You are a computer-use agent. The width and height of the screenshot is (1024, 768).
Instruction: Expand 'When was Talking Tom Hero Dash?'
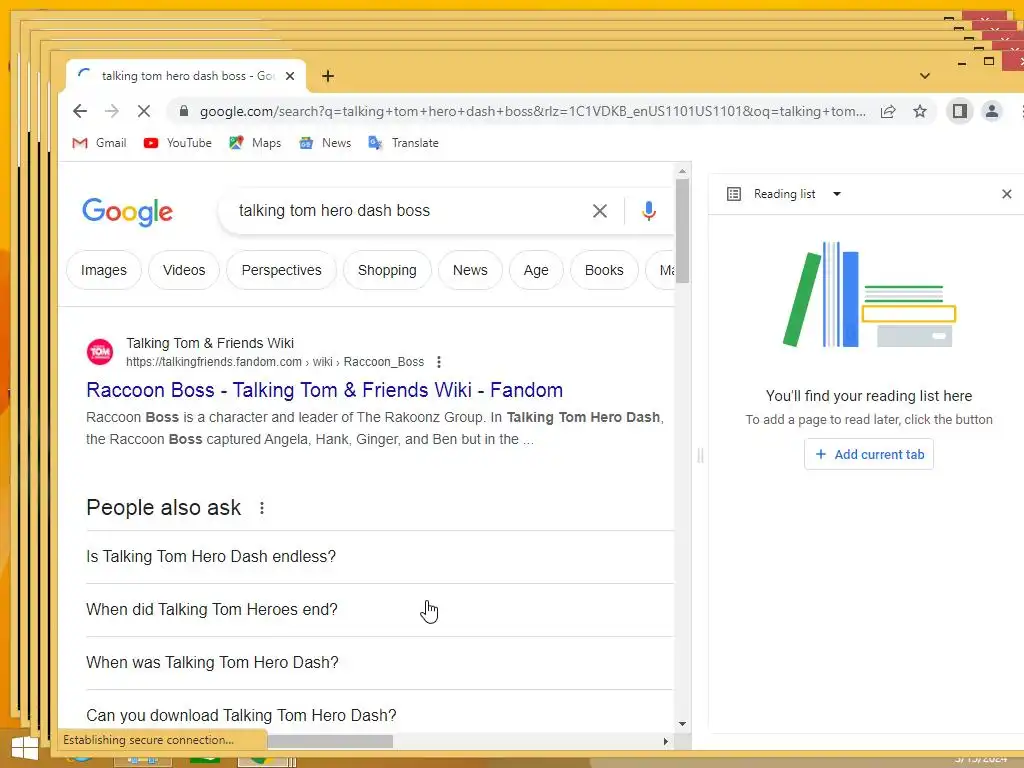tap(379, 663)
